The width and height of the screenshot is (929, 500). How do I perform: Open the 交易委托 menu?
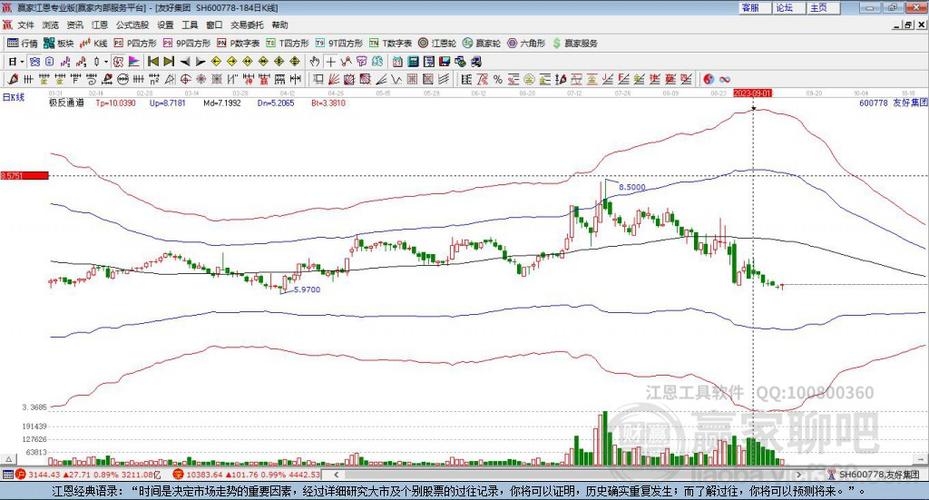(247, 25)
